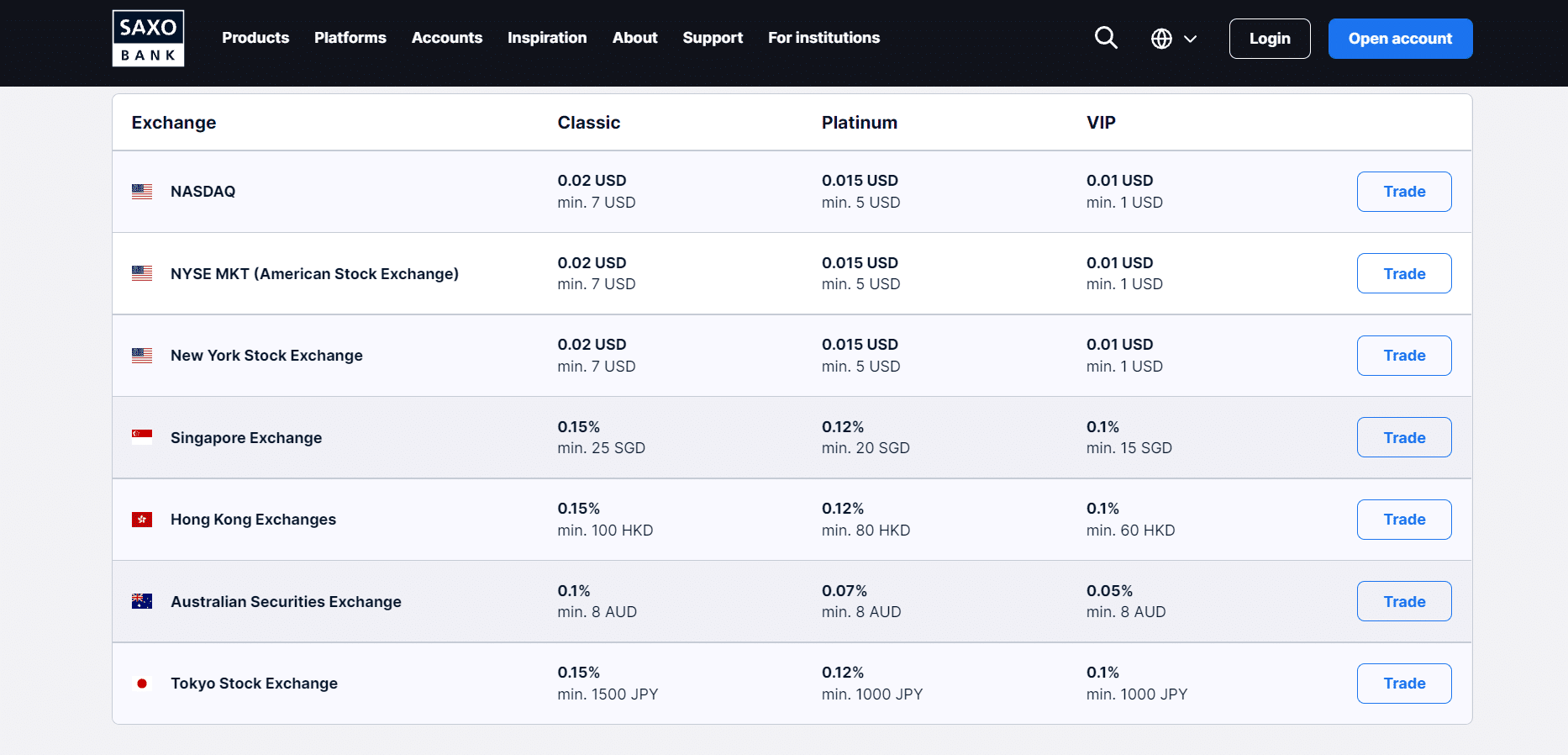Go to For institutions
This screenshot has height=755, width=1568.
click(x=823, y=38)
